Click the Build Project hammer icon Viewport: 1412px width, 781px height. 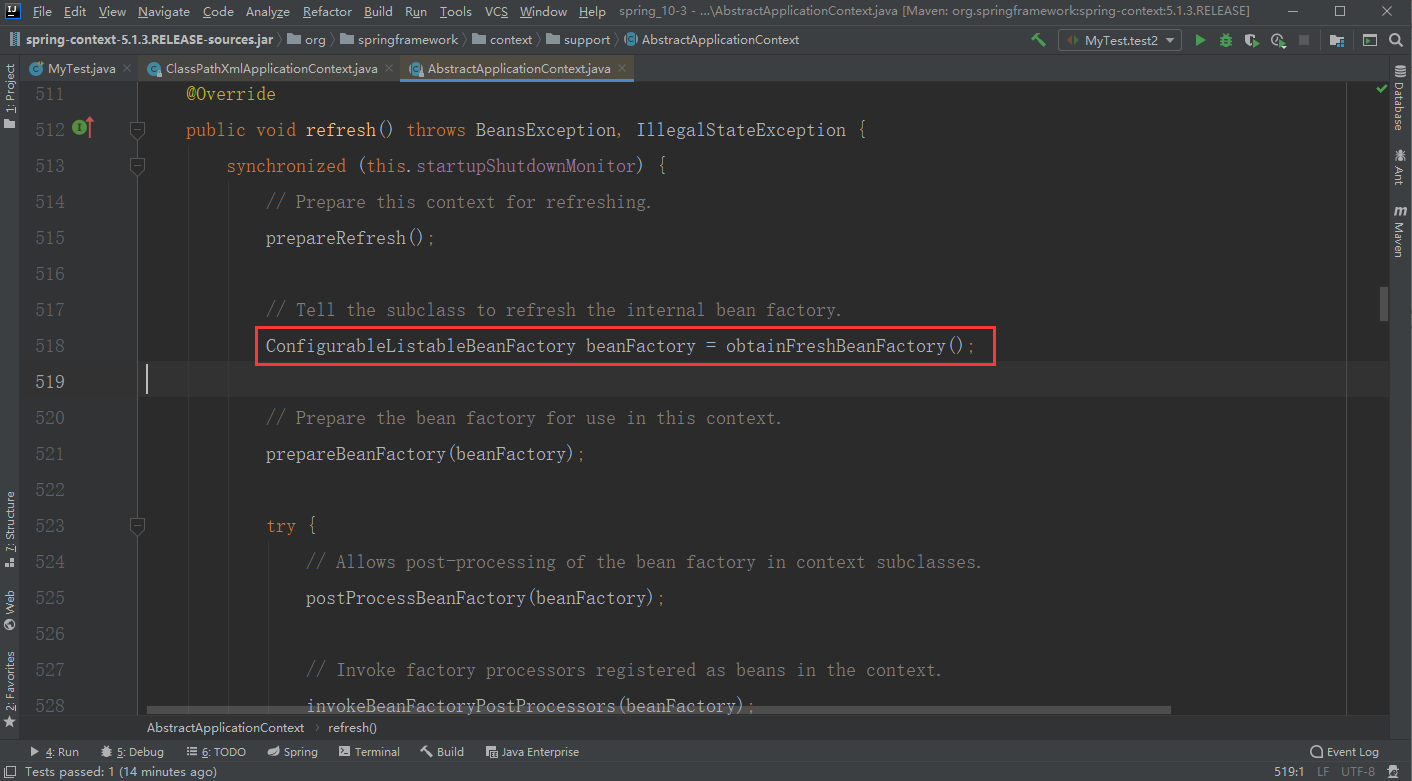1039,40
